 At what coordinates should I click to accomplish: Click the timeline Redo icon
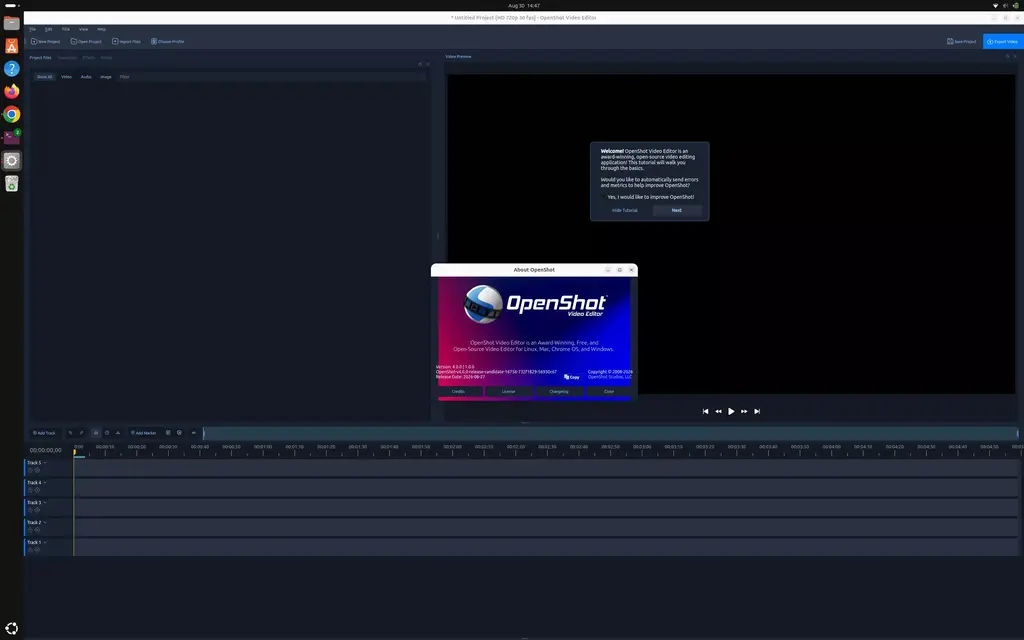tap(82, 433)
